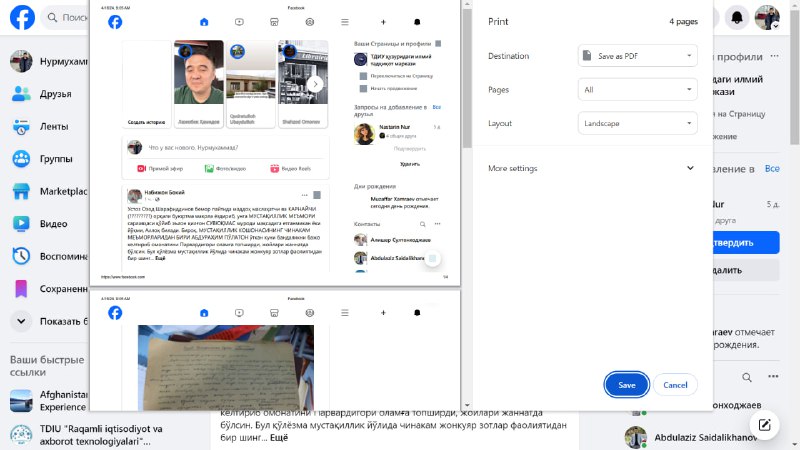
Task: Expand Показать ещё in the sidebar
Action: pos(48,321)
